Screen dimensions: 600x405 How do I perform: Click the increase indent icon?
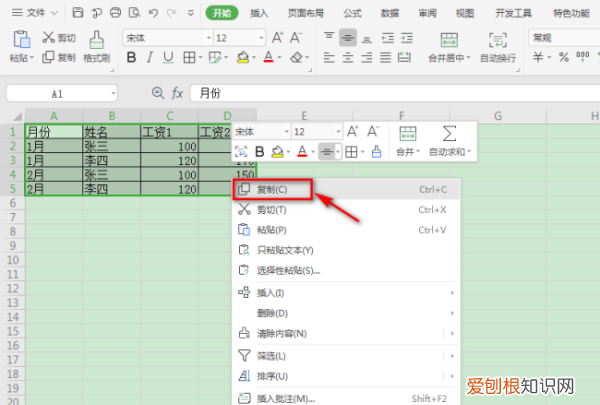406,38
